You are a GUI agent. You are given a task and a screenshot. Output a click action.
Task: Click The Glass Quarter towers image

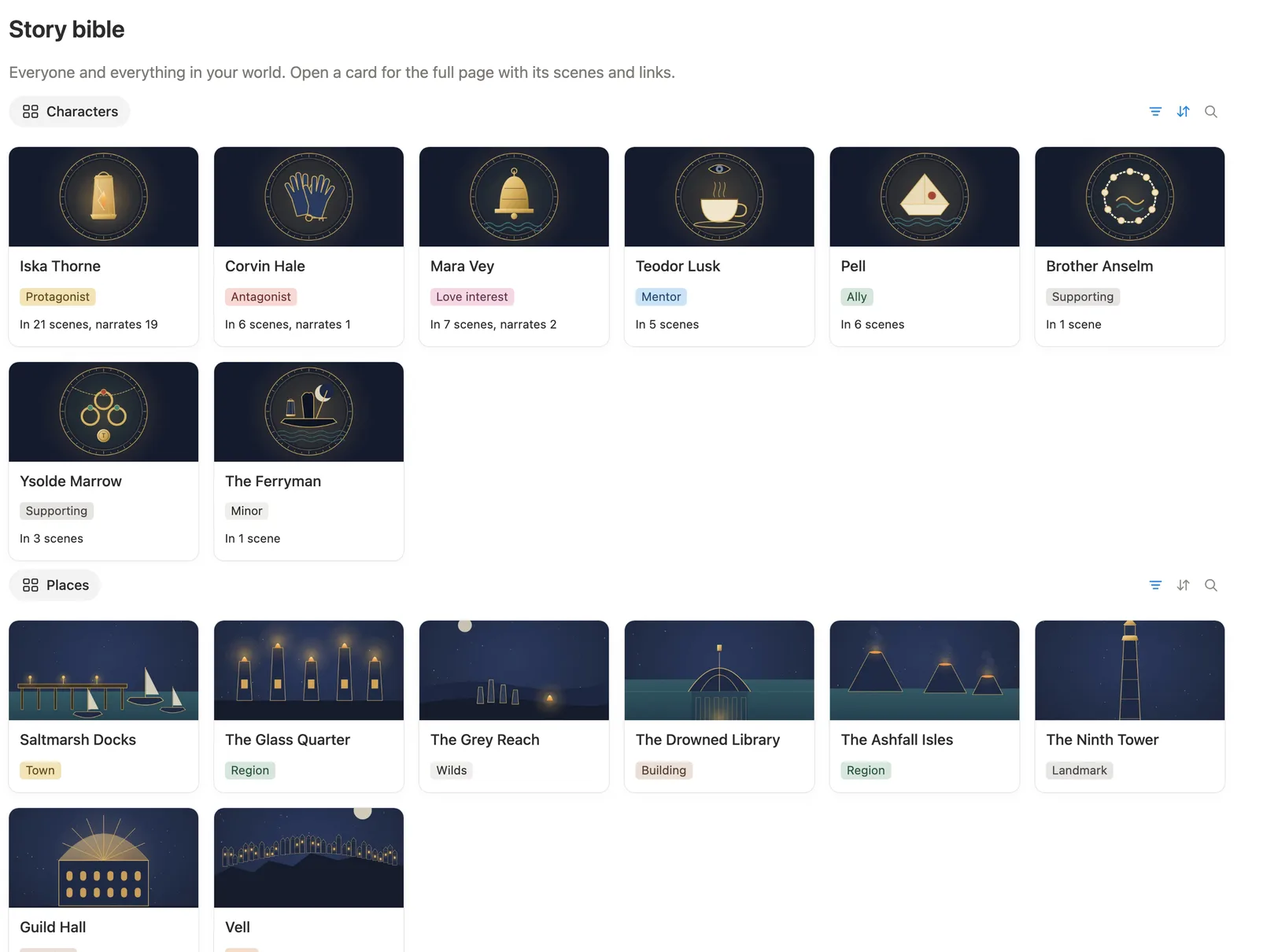click(308, 670)
